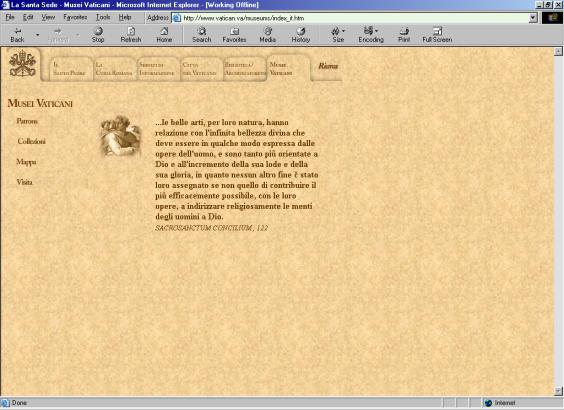Click the IE logo in title bar
Image resolution: width=564 pixels, height=410 pixels.
[x=5, y=5]
